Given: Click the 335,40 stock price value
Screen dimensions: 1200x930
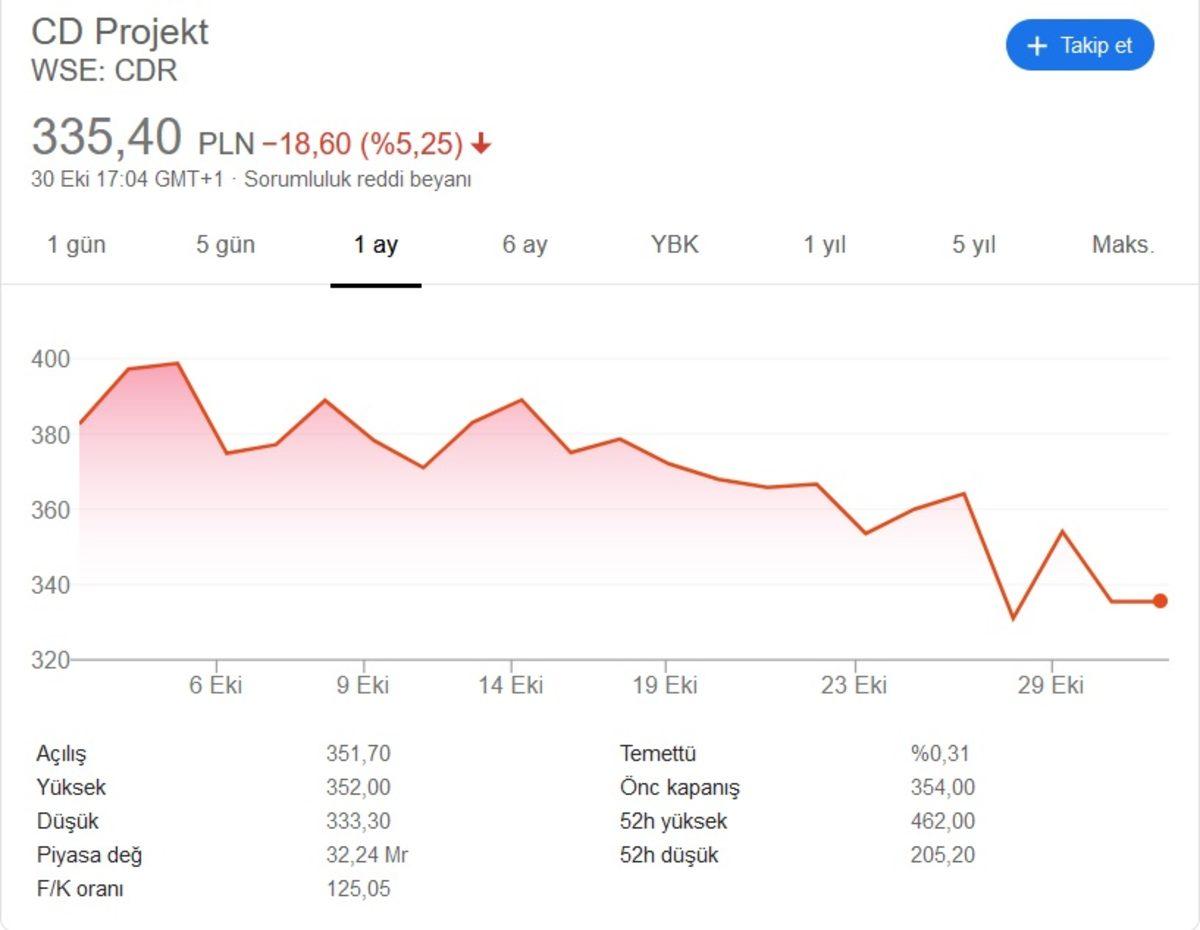Looking at the screenshot, I should tap(107, 137).
